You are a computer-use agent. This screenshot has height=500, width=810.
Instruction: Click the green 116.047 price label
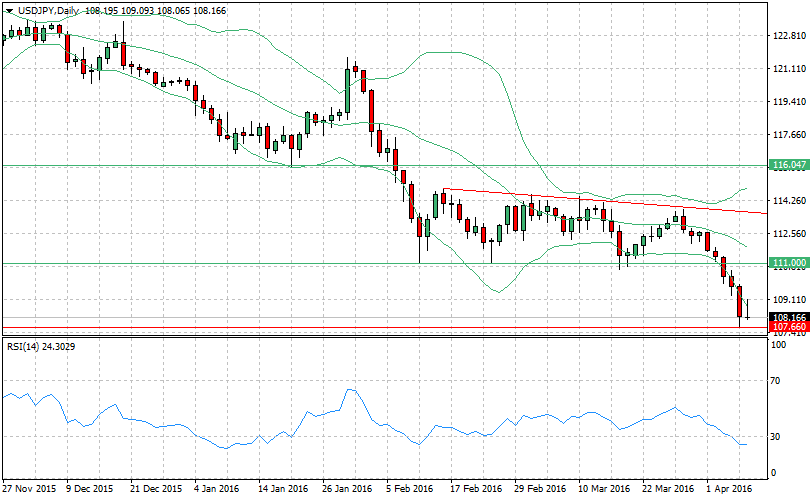click(x=789, y=165)
